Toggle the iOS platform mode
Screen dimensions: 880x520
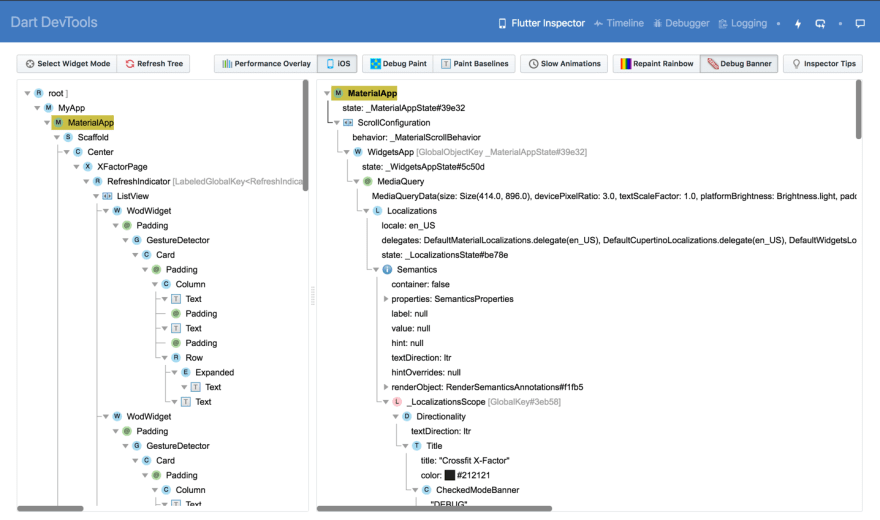point(337,63)
